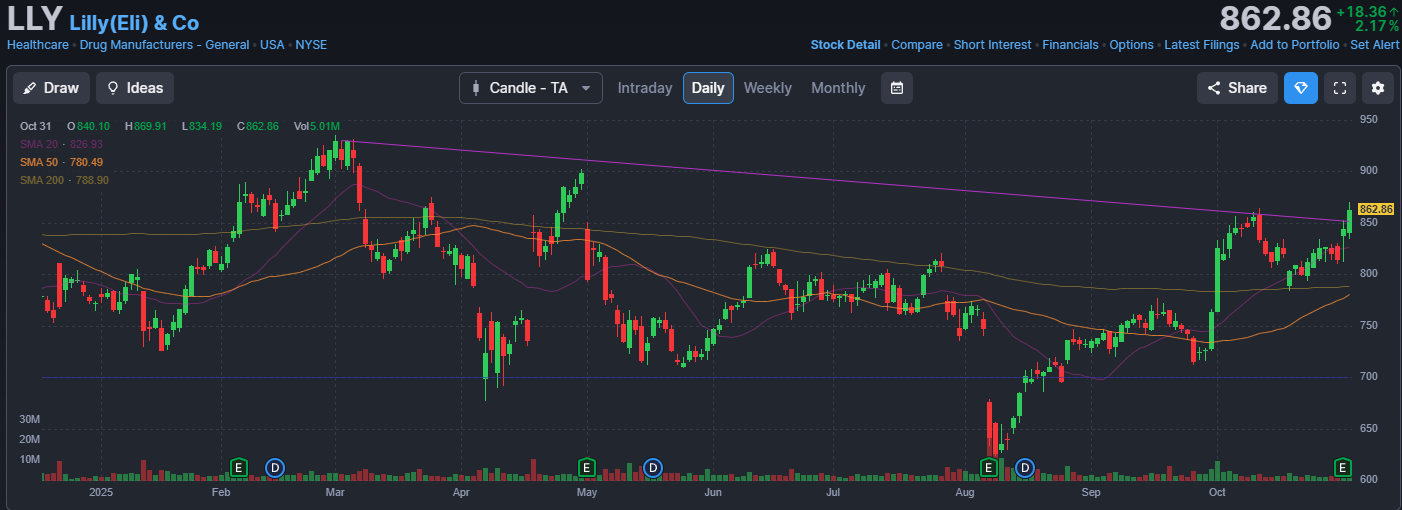Open the Ideas panel
This screenshot has height=510, width=1402.
point(135,88)
